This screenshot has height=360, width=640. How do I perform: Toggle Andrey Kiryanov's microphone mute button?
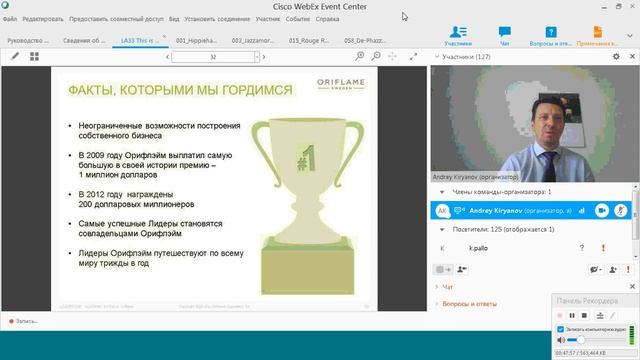pos(620,211)
